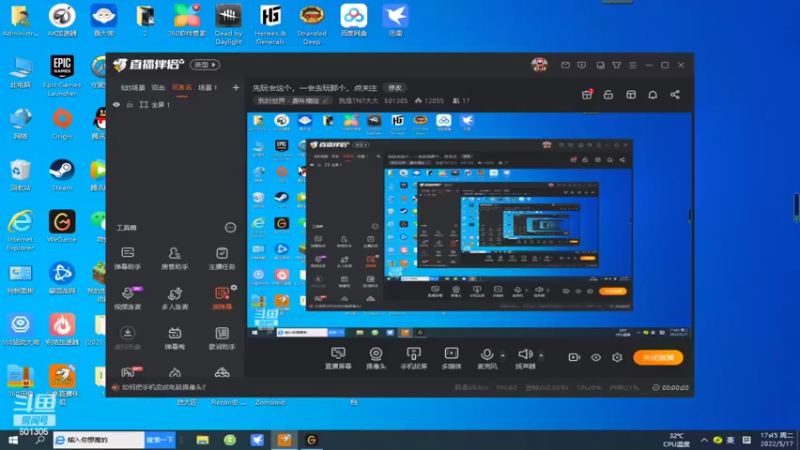Open the phone-as-webcam help tip link
Viewport: 800px width, 450px height.
tap(164, 387)
